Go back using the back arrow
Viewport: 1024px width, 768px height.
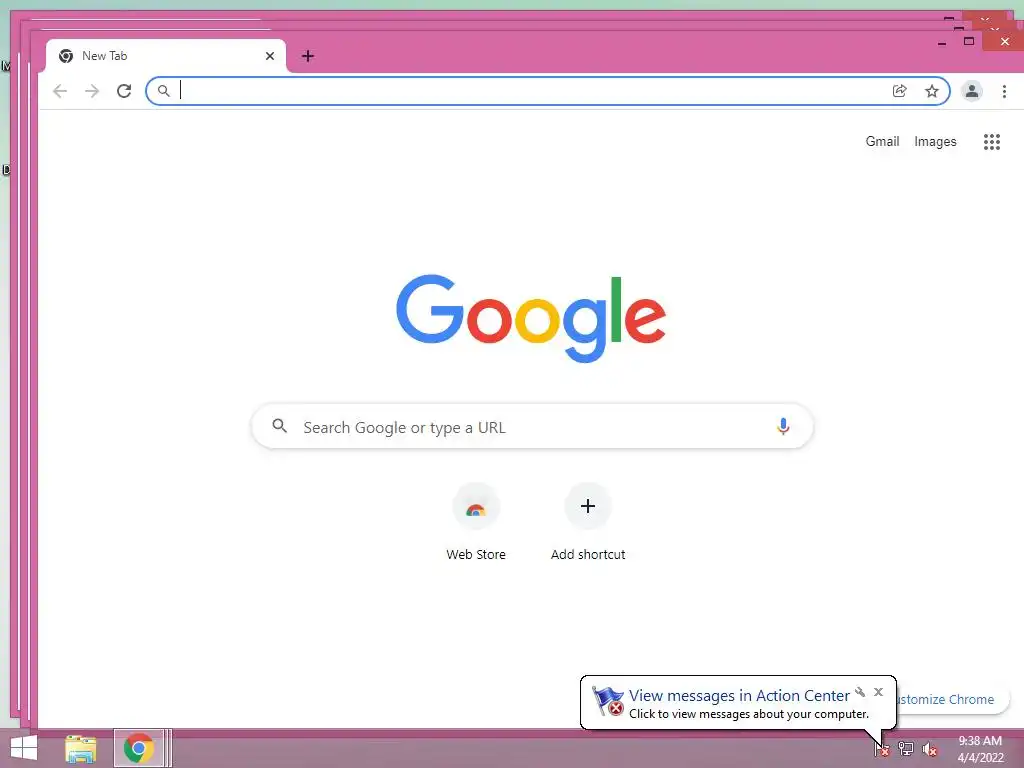60,91
